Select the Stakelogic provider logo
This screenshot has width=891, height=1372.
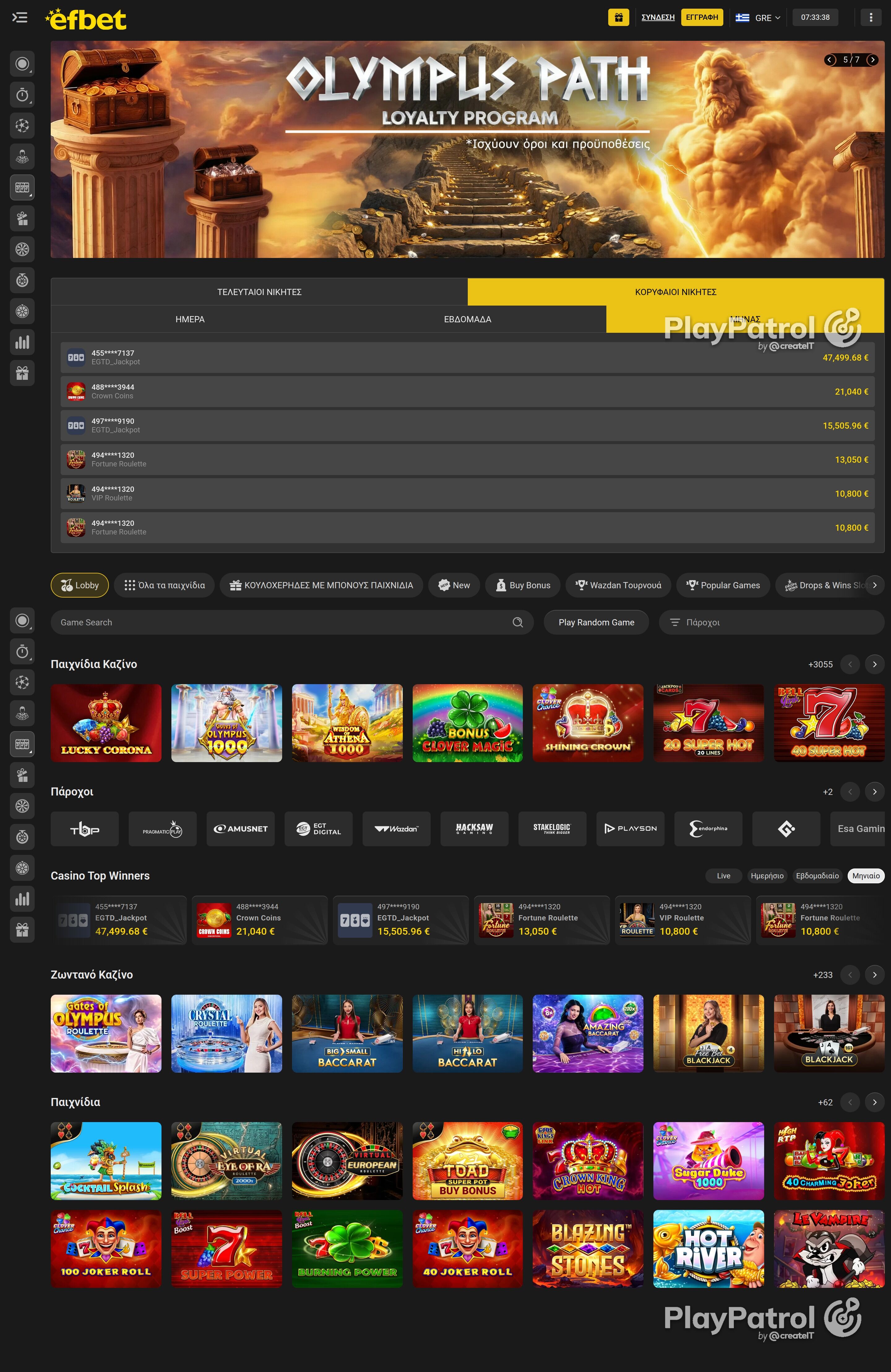click(x=552, y=829)
